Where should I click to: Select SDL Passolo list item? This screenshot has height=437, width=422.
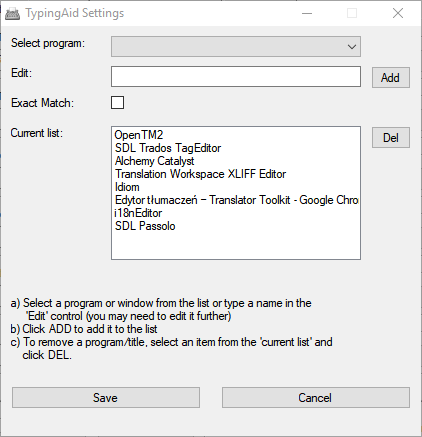pos(145,226)
